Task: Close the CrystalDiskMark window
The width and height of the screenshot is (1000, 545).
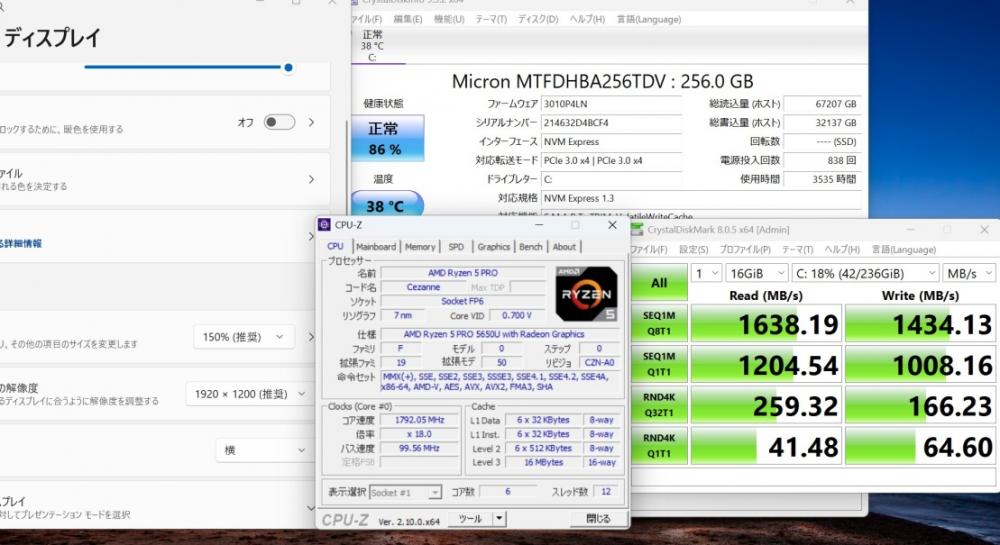Action: click(x=984, y=229)
